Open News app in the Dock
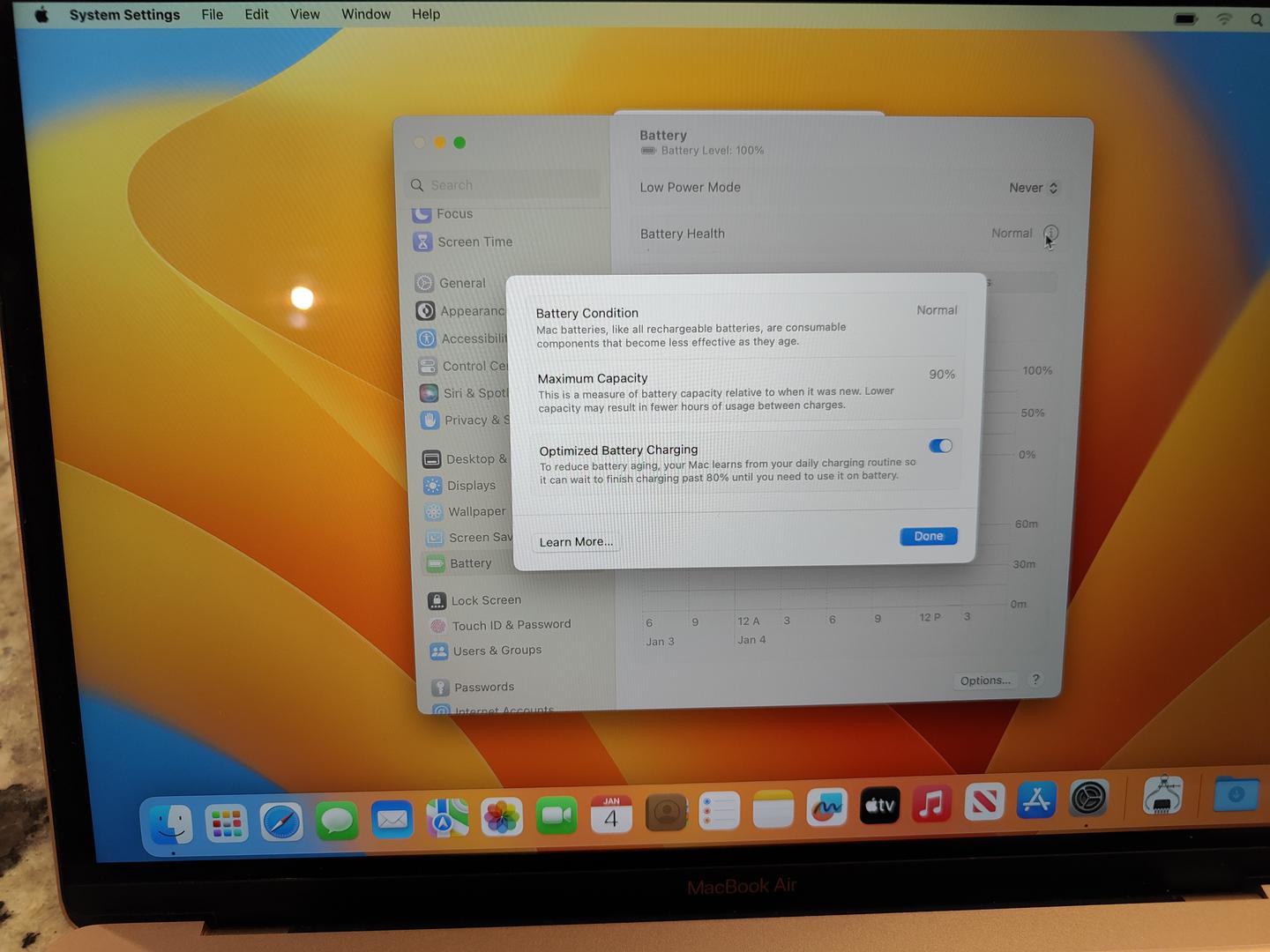1270x952 pixels. point(984,802)
